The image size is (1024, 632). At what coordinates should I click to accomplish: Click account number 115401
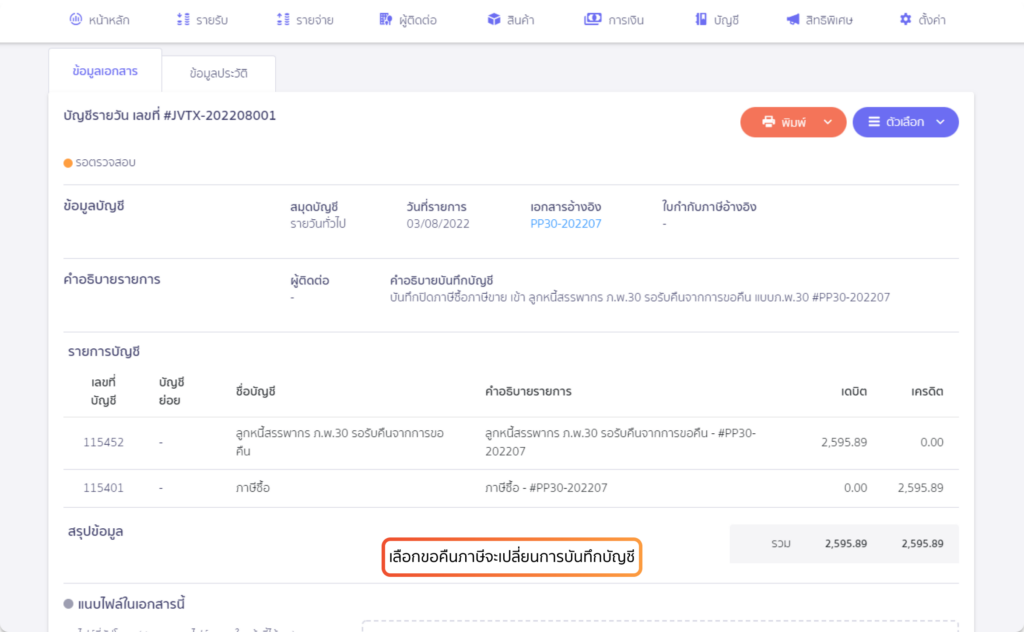point(103,488)
